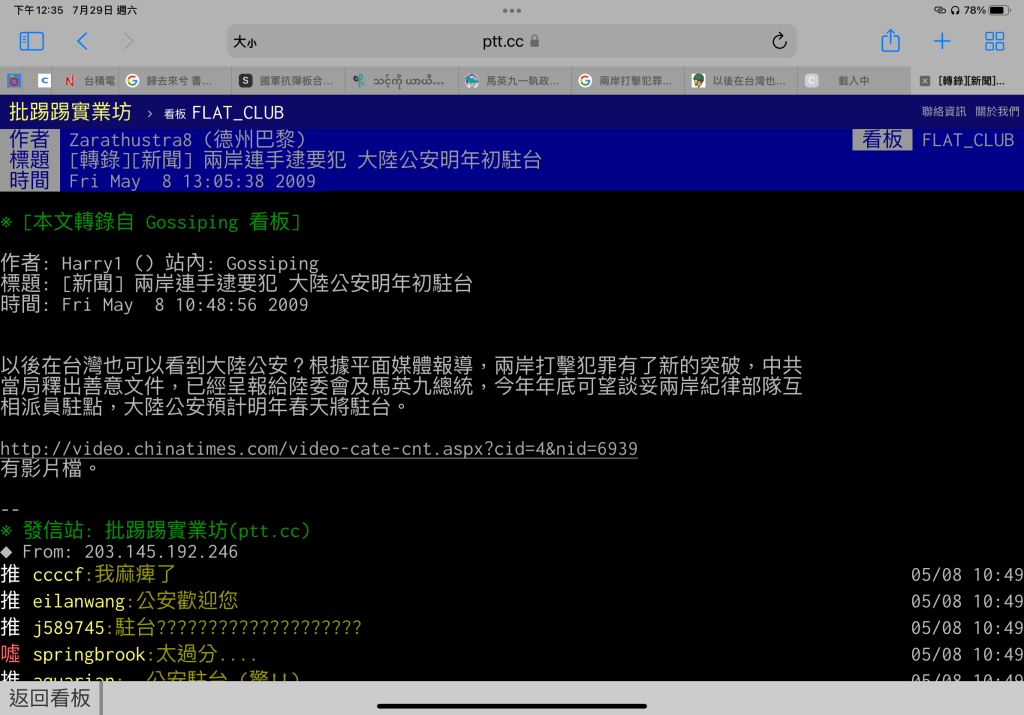This screenshot has height=715, width=1024.
Task: Close the current 轉錄新聞 tab
Action: pos(924,81)
